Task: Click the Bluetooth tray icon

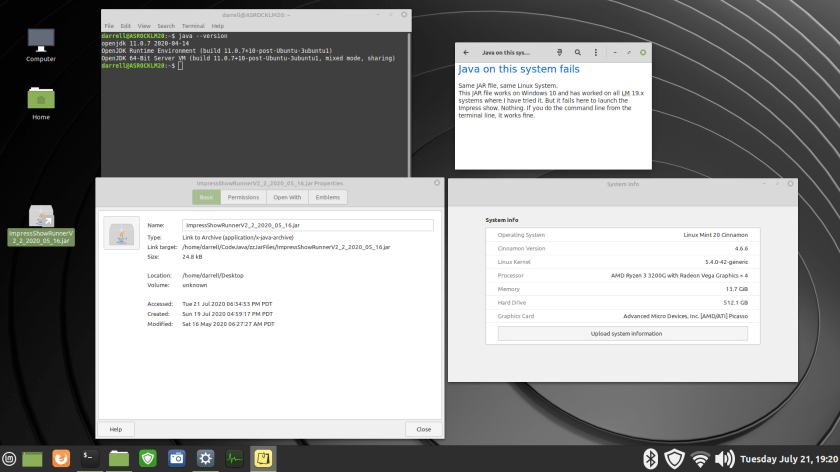Action: tap(648, 459)
